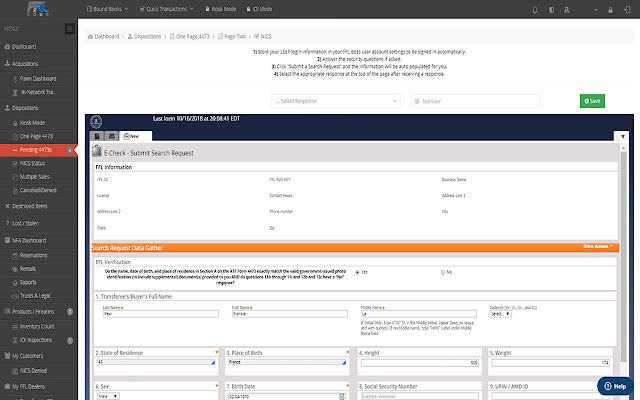640x400 pixels.
Task: Click the Products / Firearms count badge
Action: tap(70, 312)
